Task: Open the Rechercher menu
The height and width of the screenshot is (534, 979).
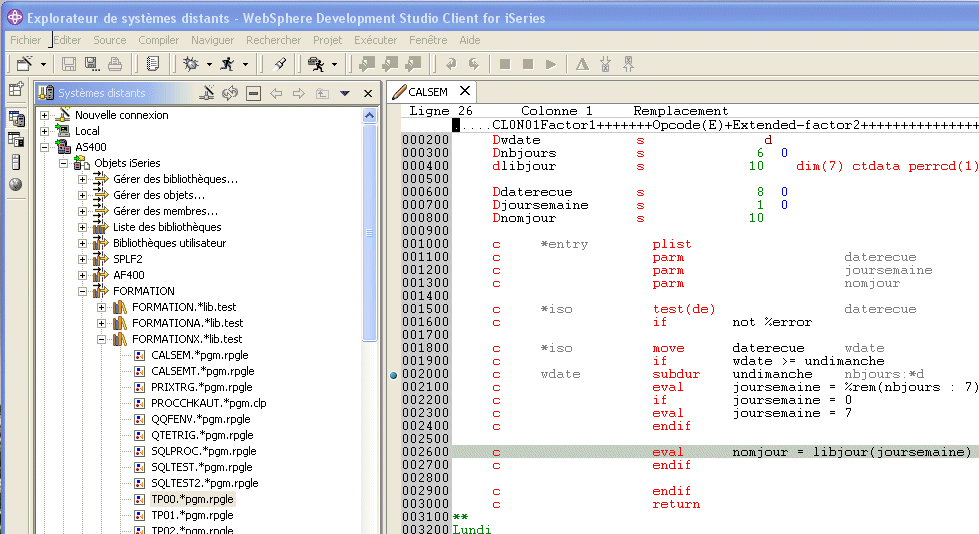Action: pyautogui.click(x=273, y=40)
